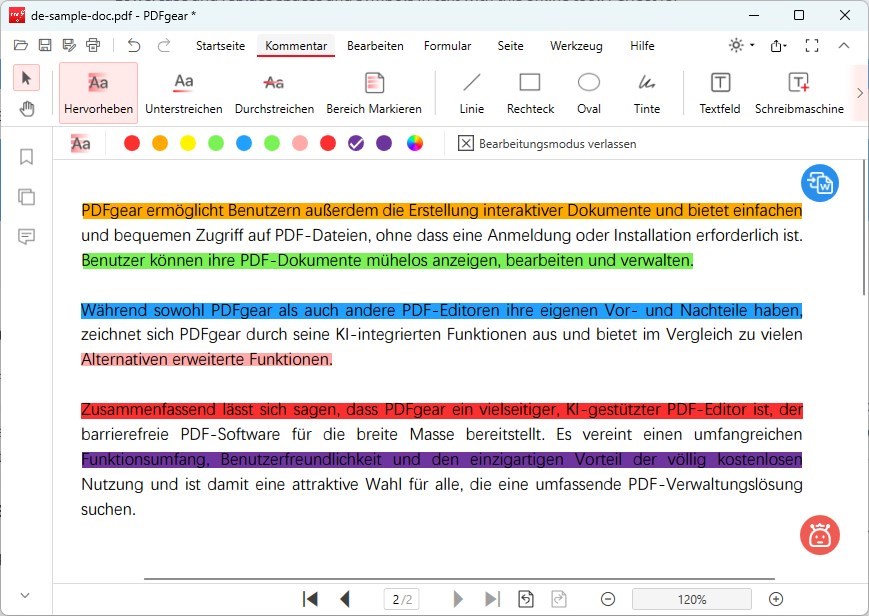This screenshot has width=869, height=616.
Task: Go to the next page
Action: [x=457, y=599]
